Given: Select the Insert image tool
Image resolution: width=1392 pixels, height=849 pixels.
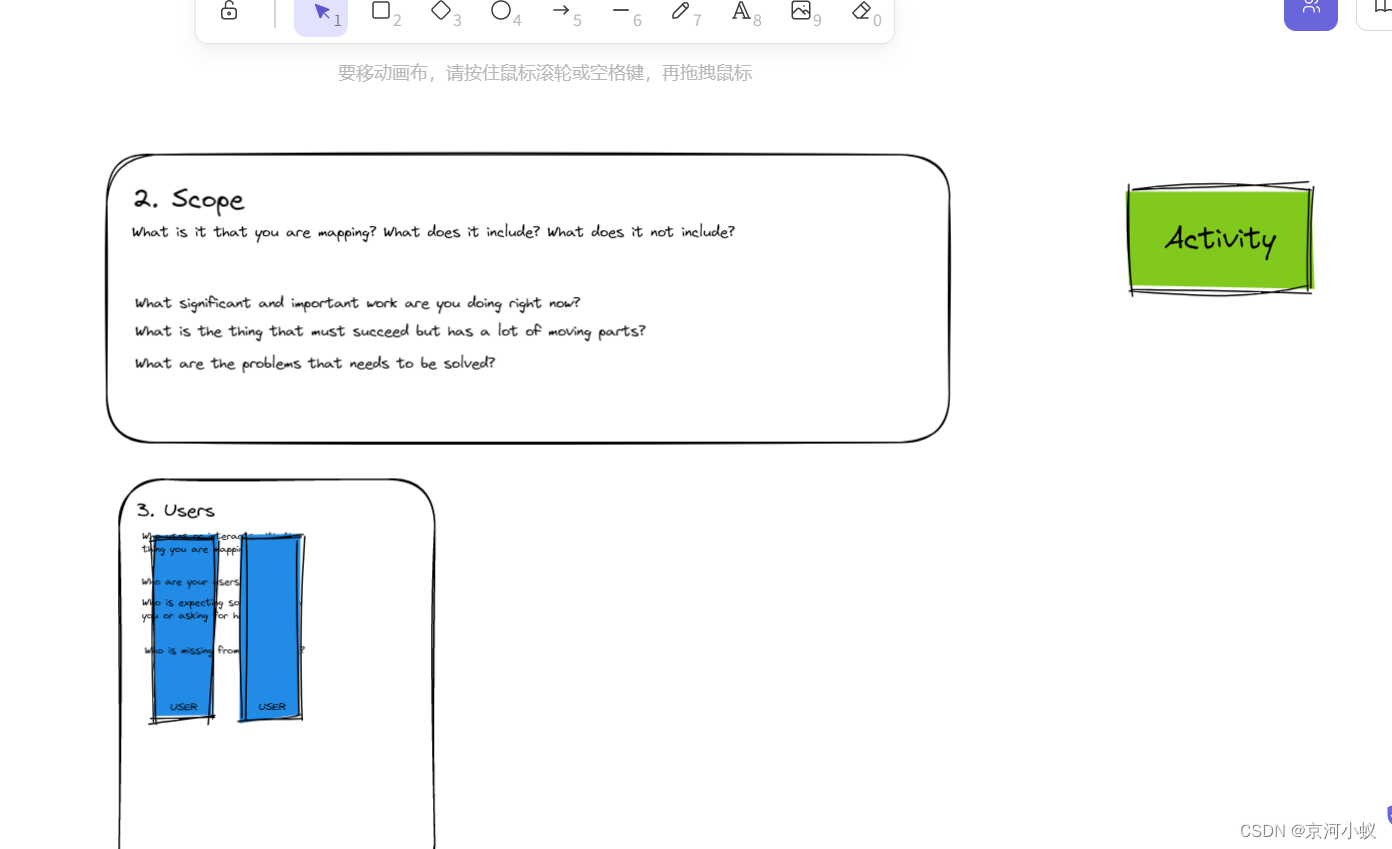Looking at the screenshot, I should 801,11.
